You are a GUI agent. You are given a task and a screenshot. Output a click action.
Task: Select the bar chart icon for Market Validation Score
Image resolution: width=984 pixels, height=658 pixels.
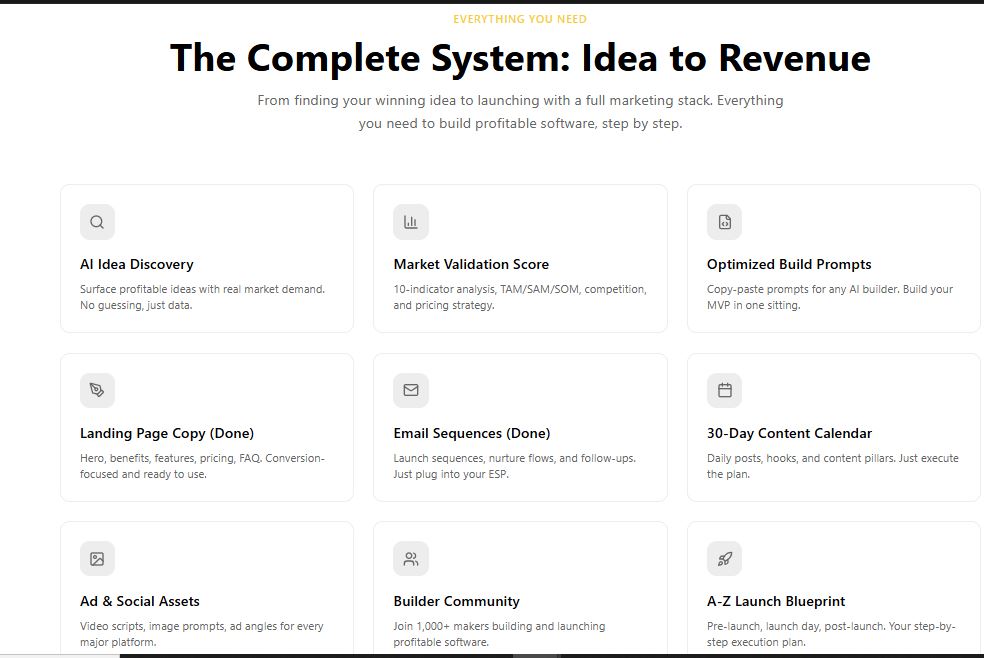(410, 221)
